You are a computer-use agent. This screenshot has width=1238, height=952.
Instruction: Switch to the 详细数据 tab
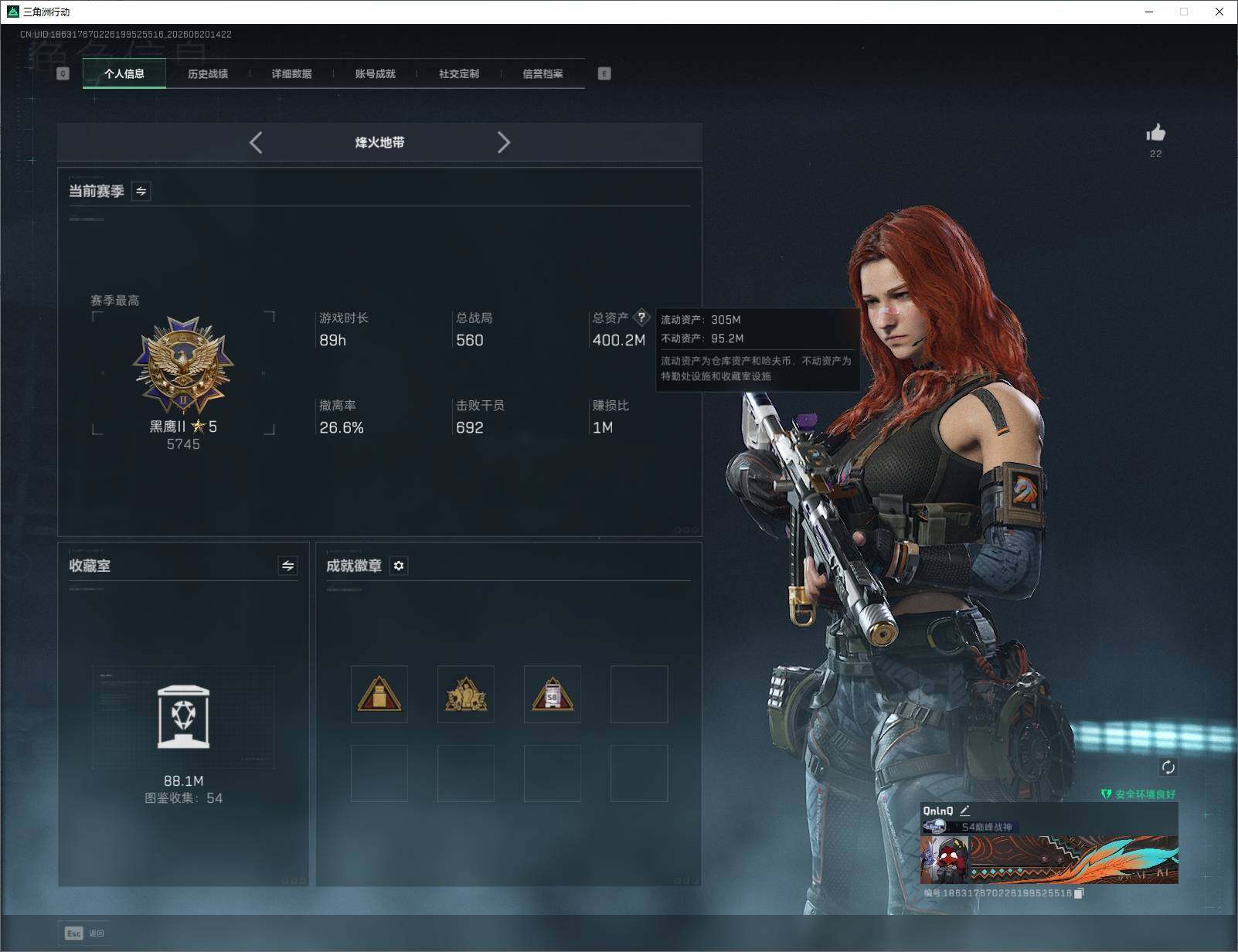pyautogui.click(x=291, y=73)
